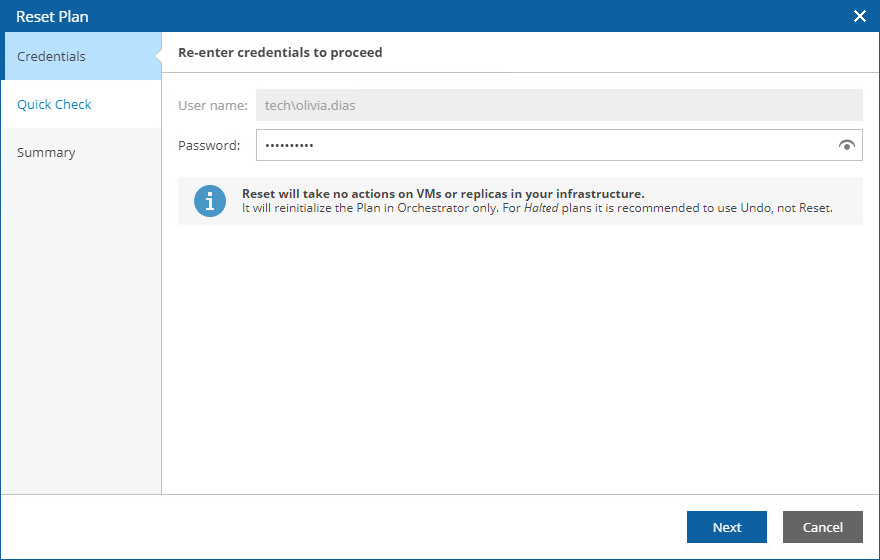
Task: Open the Summary step
Action: [x=46, y=152]
